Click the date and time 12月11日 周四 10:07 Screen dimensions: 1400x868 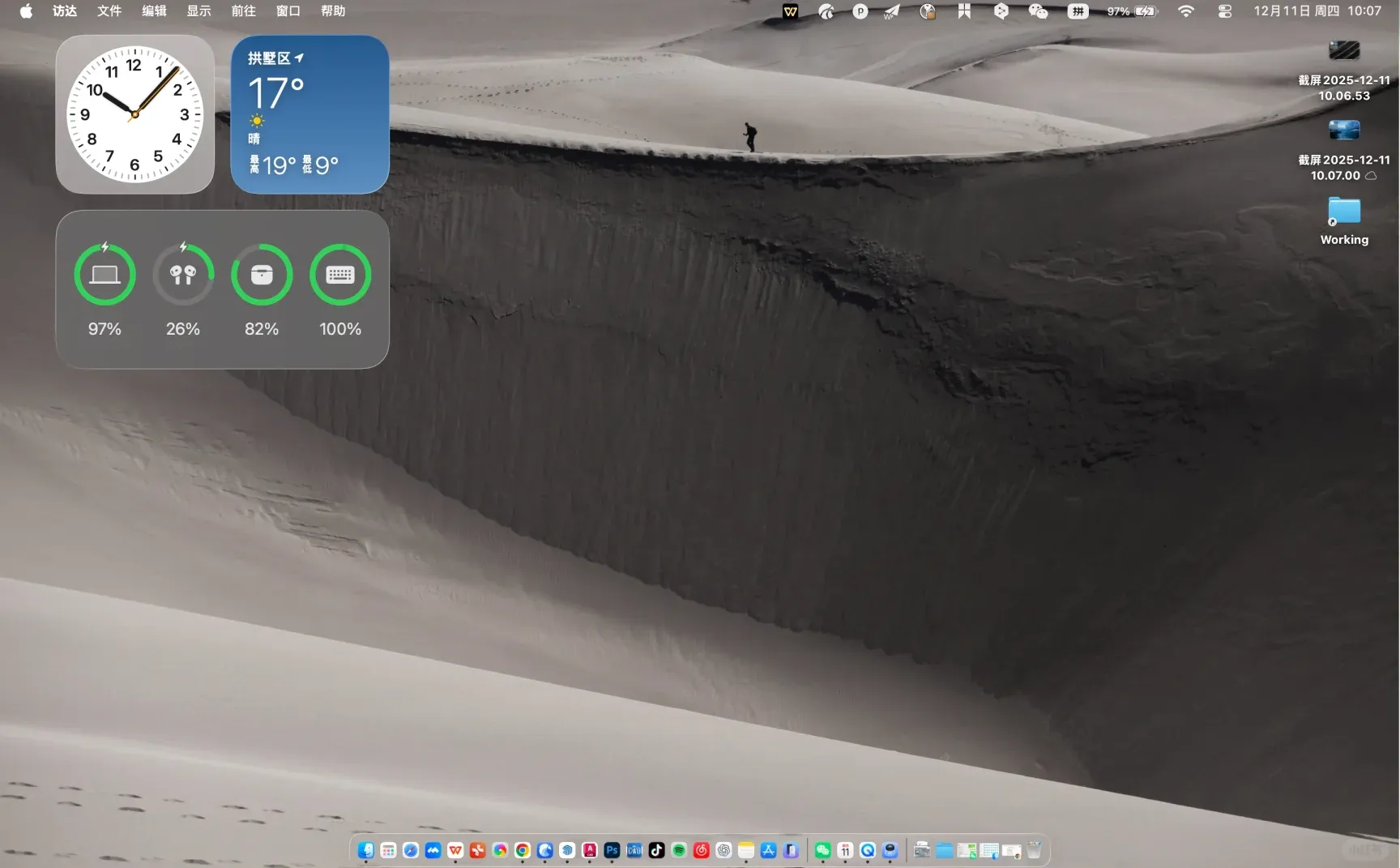[1317, 11]
